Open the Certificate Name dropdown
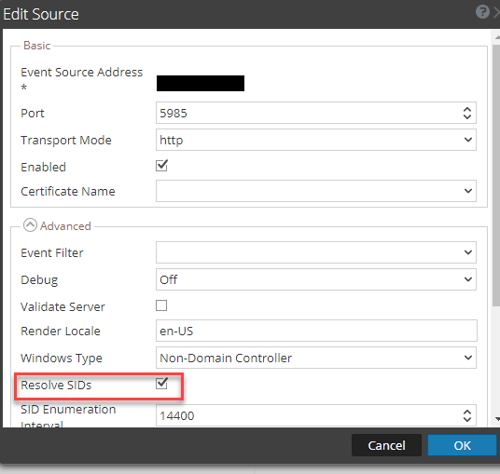Screen dimensions: 500x474 click(x=316, y=191)
